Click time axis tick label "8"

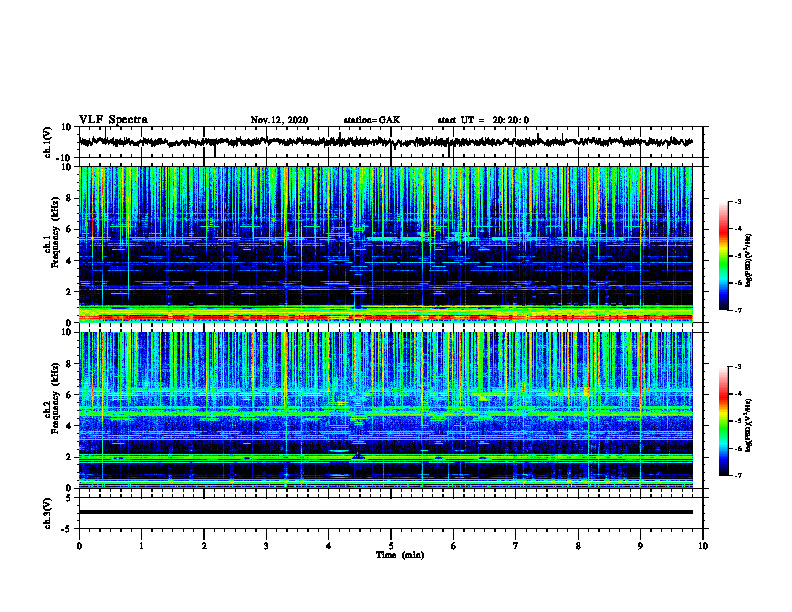pos(578,546)
